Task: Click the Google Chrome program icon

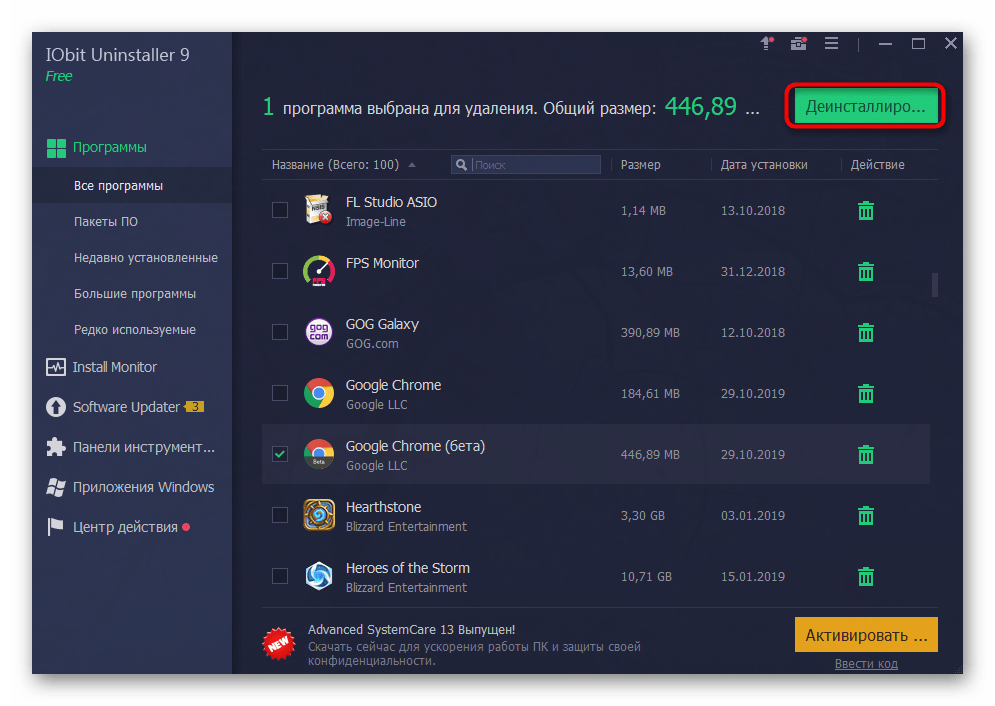Action: [x=319, y=394]
